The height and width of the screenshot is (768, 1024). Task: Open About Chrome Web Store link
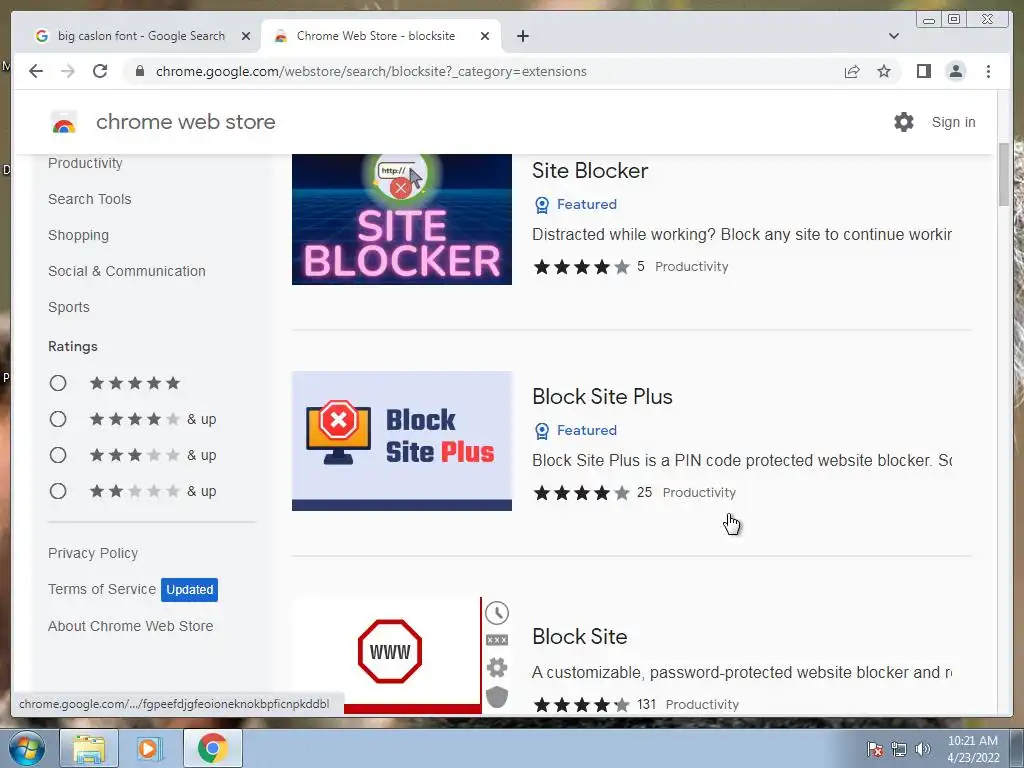[x=131, y=626]
